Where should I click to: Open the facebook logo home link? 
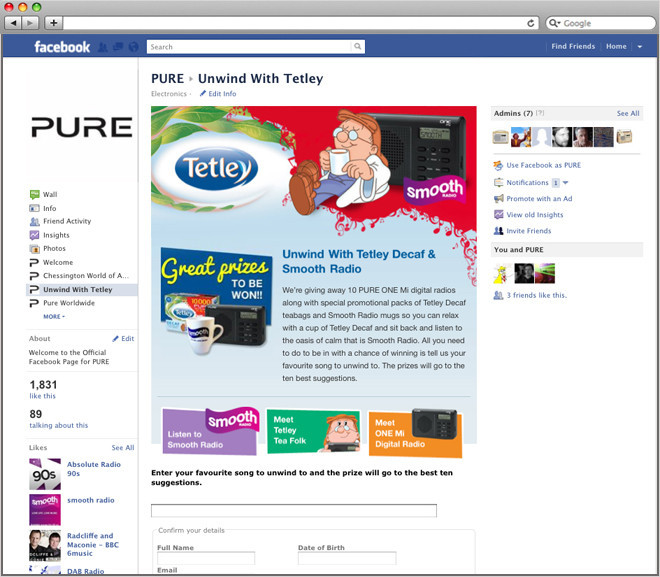click(62, 47)
